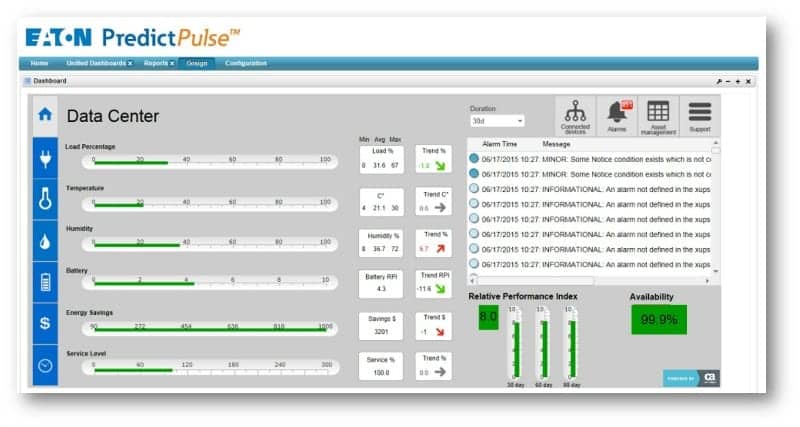Open Connected devices
Viewport: 800px width, 427px height.
575,116
